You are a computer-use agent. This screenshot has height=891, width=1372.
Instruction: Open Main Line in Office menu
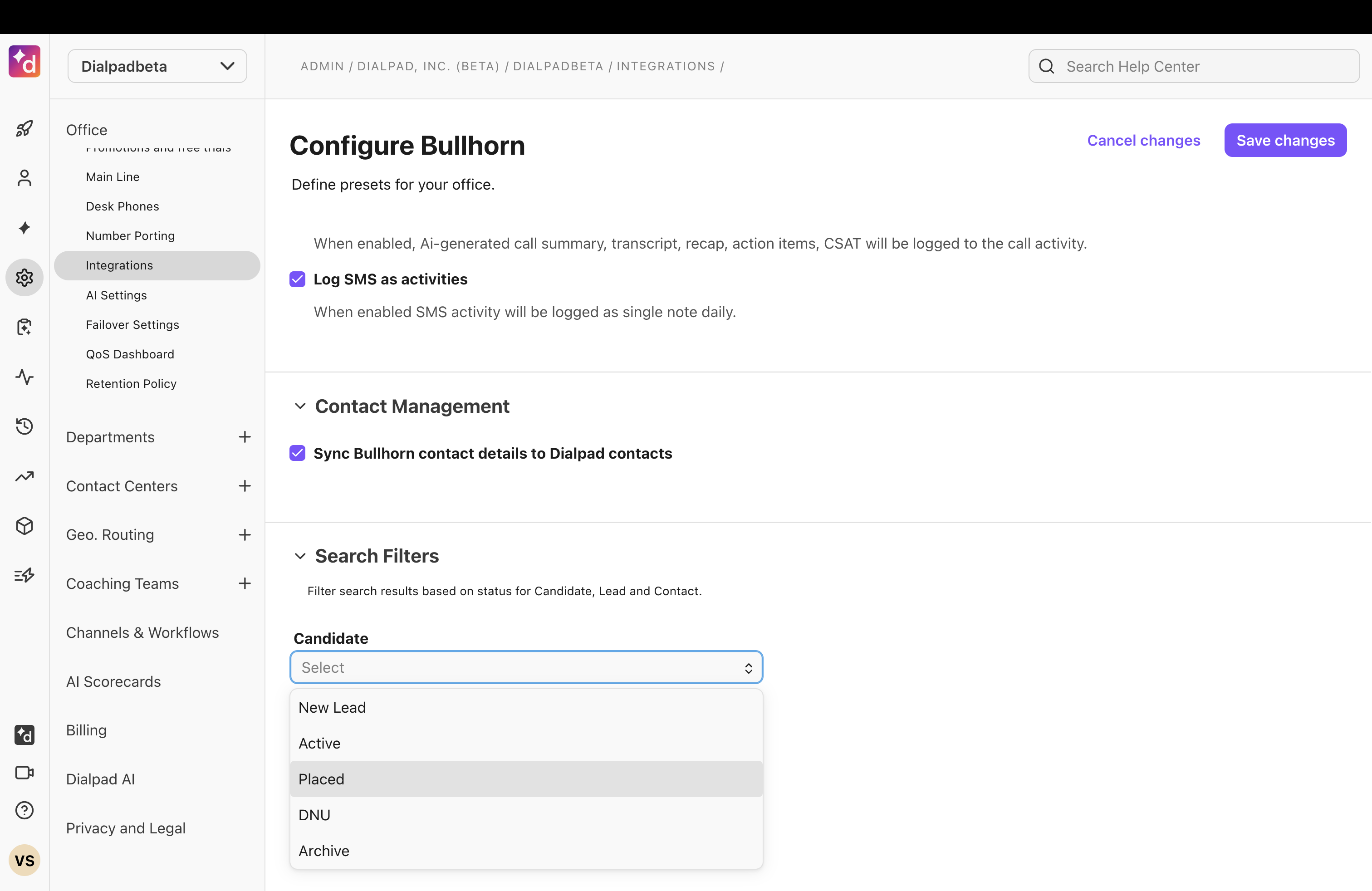coord(113,177)
